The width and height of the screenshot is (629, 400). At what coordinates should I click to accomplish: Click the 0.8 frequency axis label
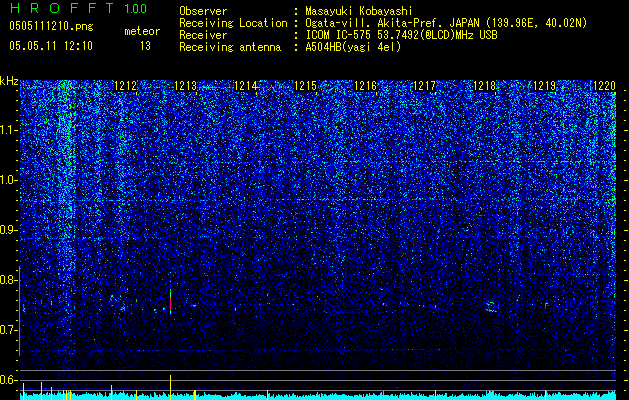[8, 280]
